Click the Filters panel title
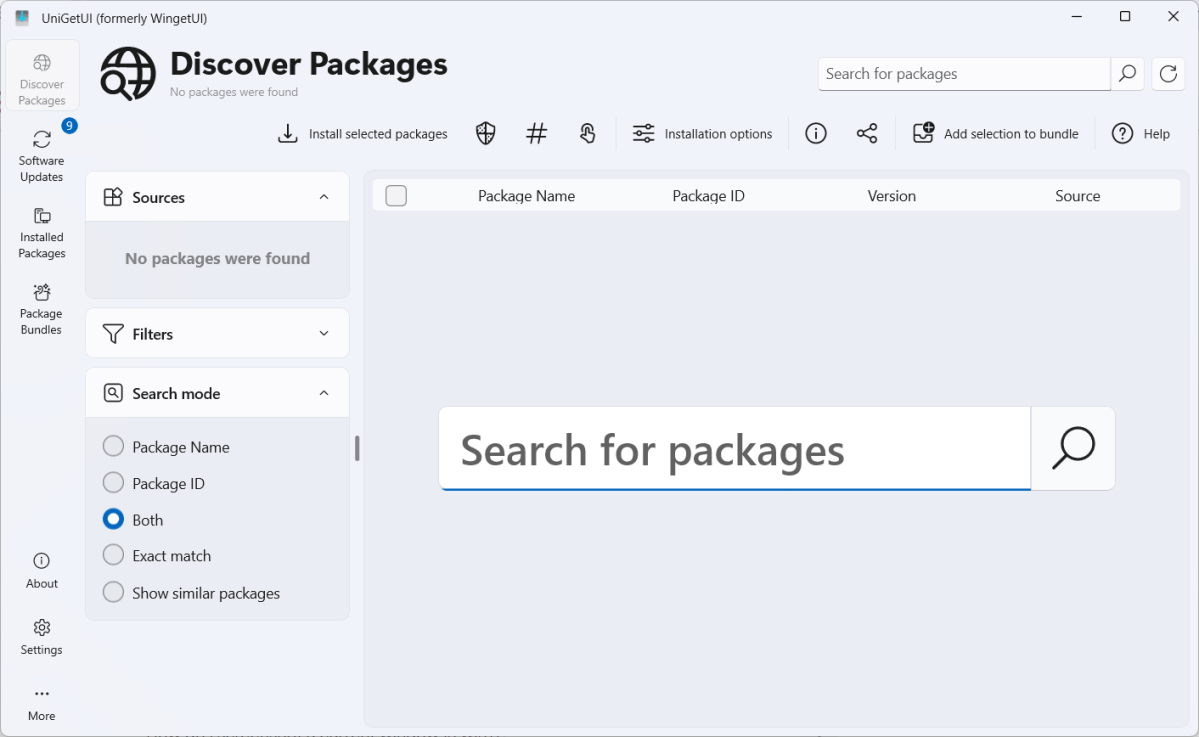This screenshot has width=1199, height=737. pyautogui.click(x=152, y=334)
